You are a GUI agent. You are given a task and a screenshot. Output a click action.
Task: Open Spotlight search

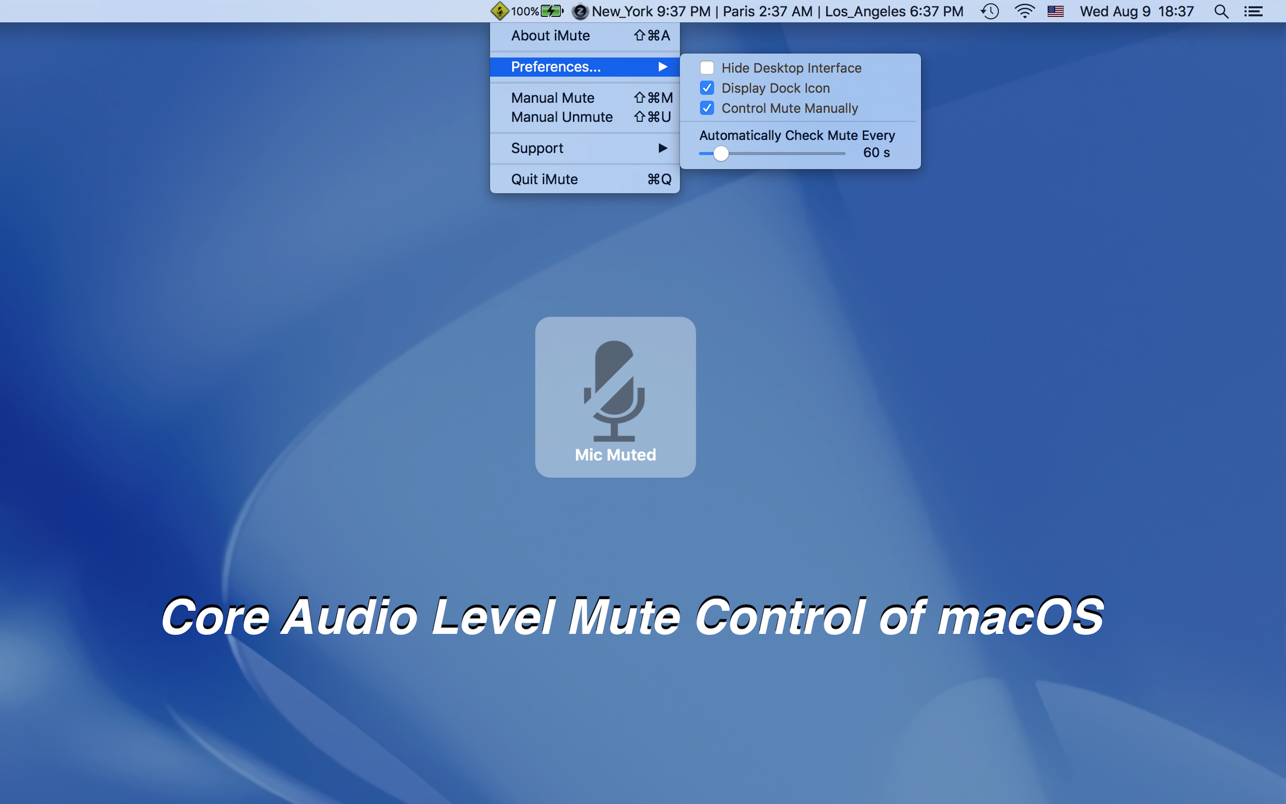(1221, 11)
